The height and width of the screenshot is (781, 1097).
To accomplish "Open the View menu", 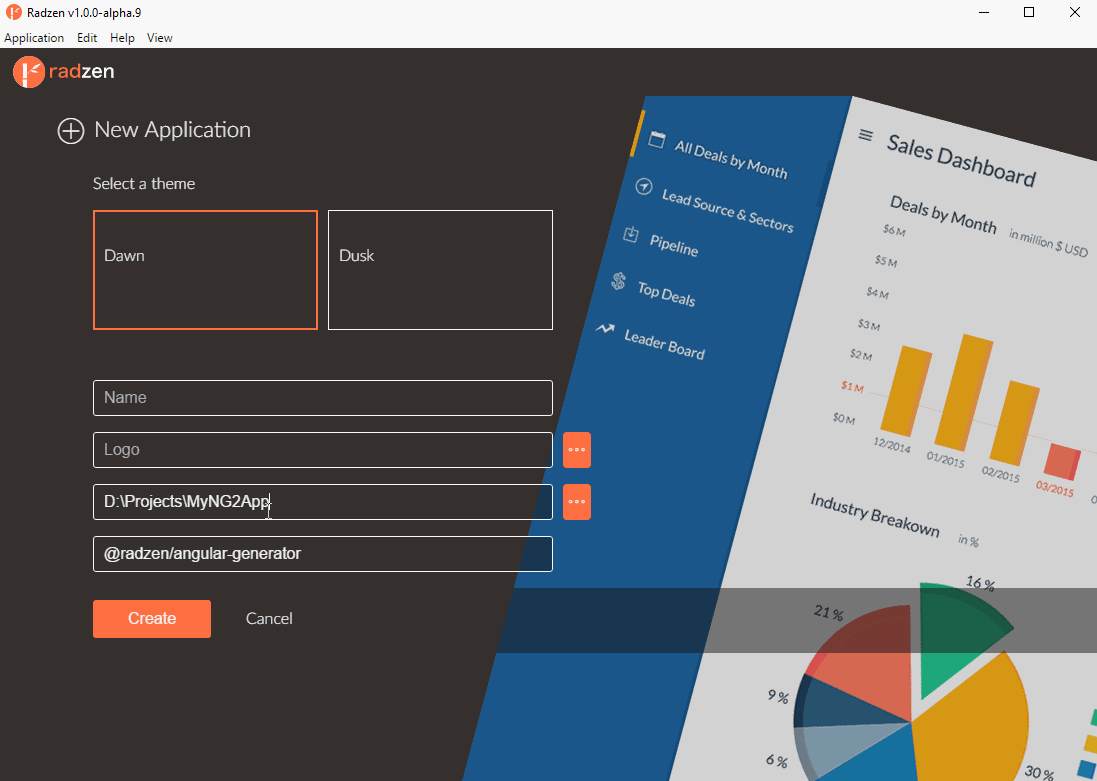I will (x=159, y=37).
